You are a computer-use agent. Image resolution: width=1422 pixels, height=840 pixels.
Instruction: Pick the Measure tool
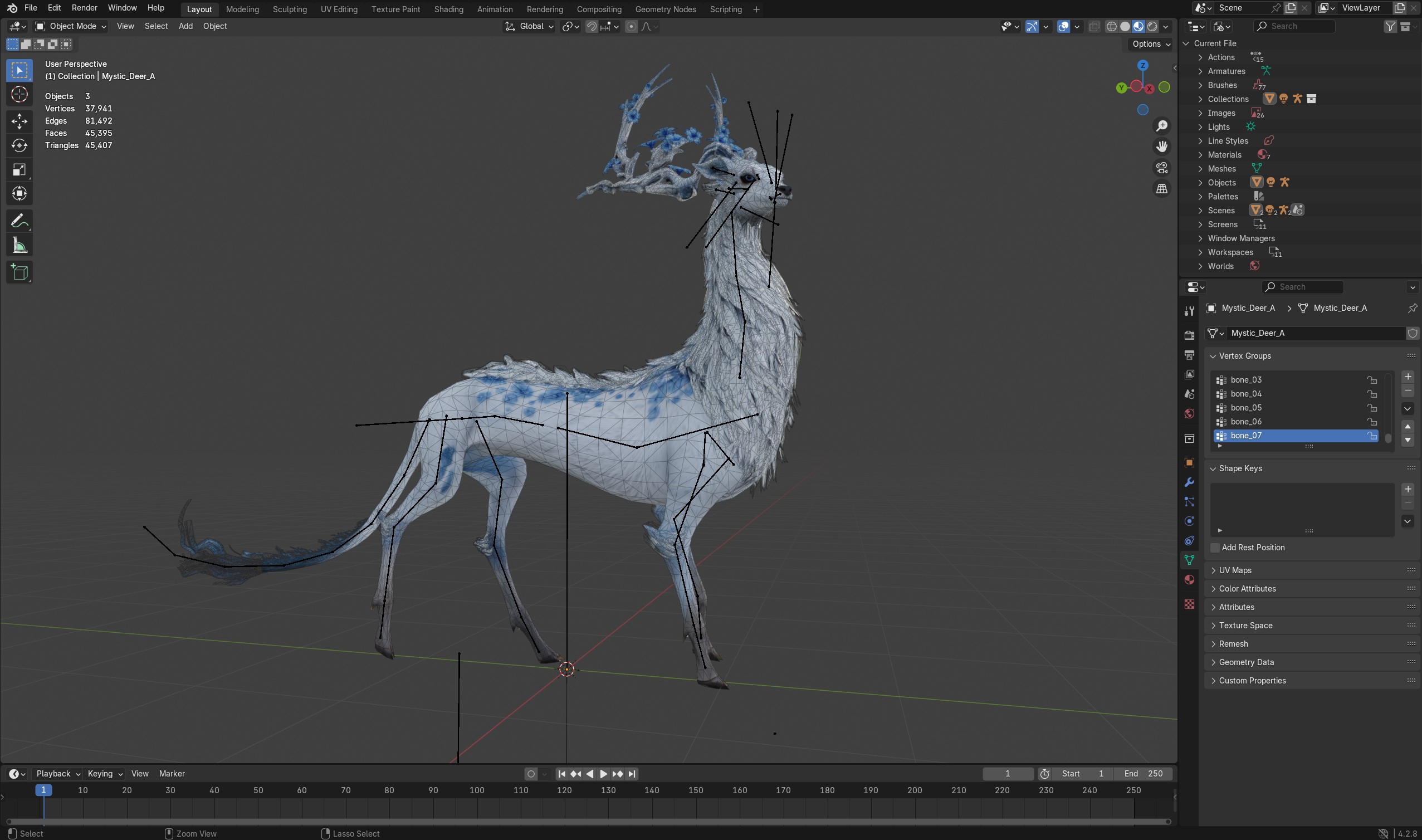pos(19,246)
